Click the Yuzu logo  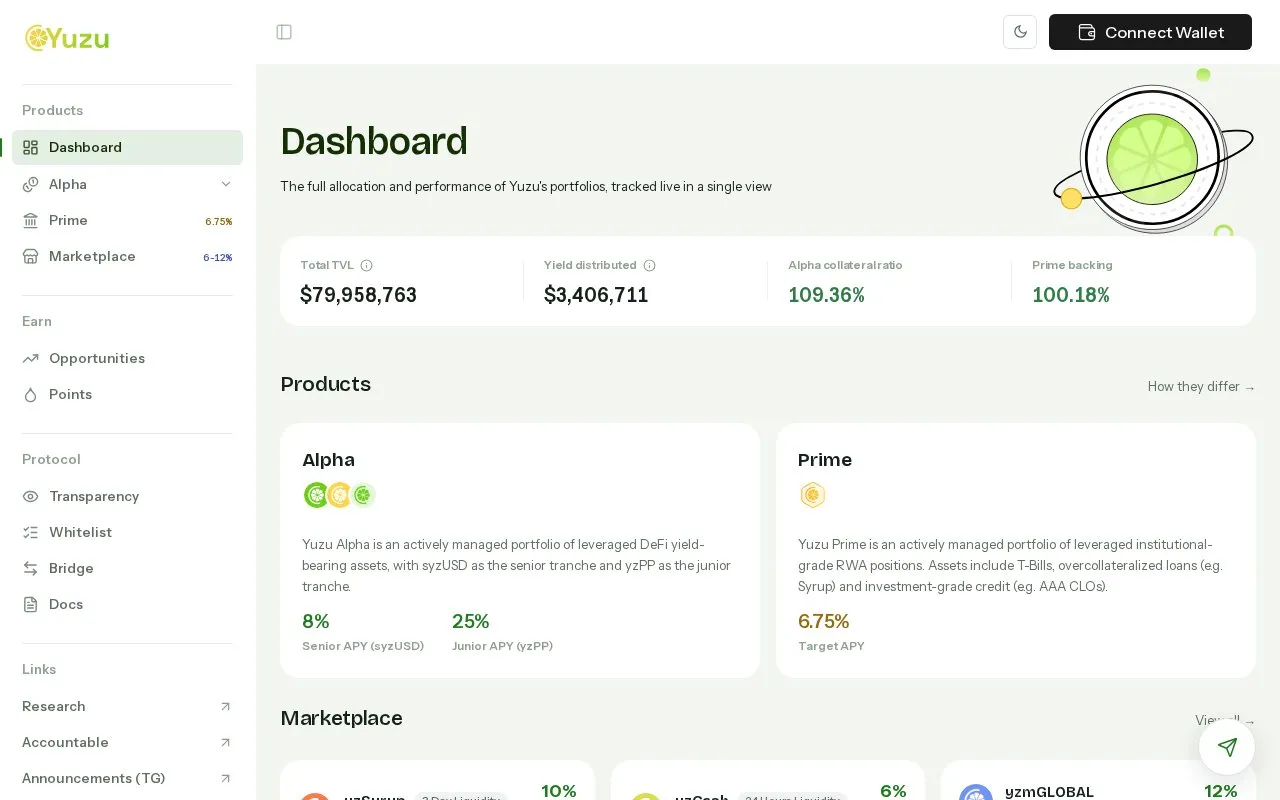click(x=67, y=38)
